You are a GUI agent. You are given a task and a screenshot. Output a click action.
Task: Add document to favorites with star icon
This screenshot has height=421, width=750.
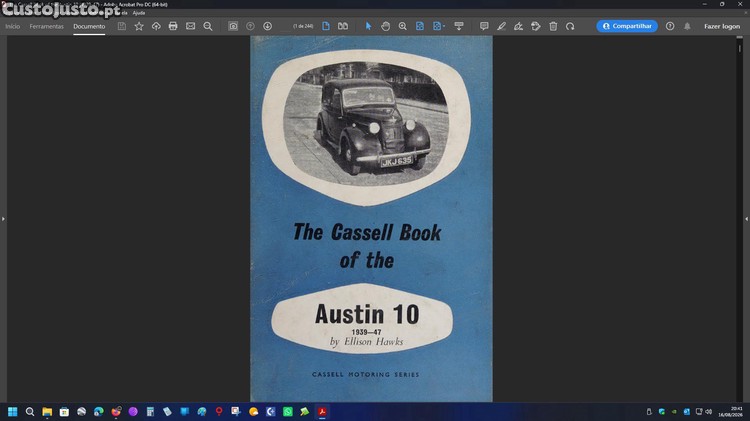[x=139, y=26]
